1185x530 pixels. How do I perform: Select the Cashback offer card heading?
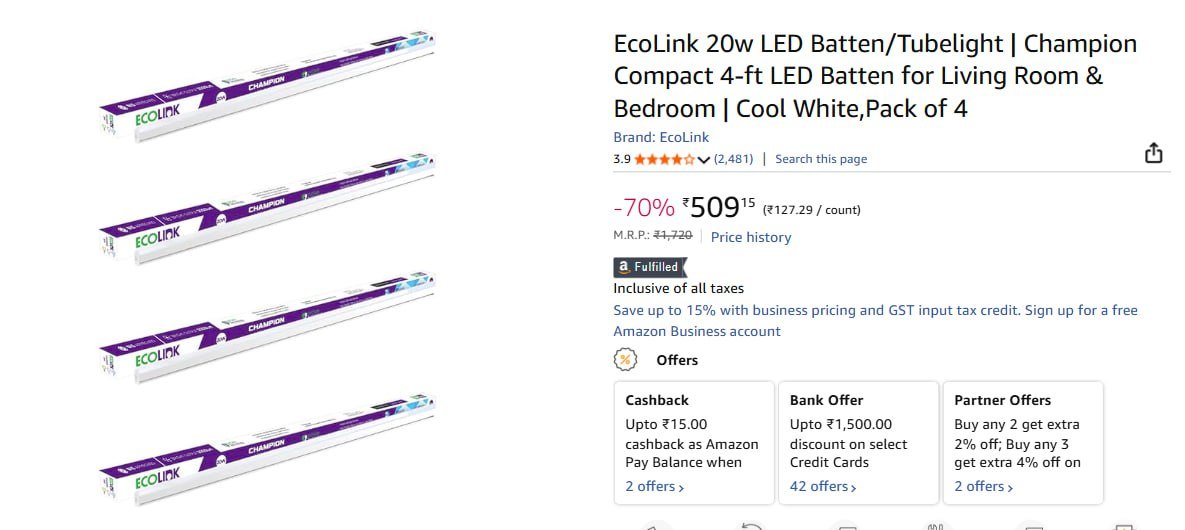tap(658, 400)
